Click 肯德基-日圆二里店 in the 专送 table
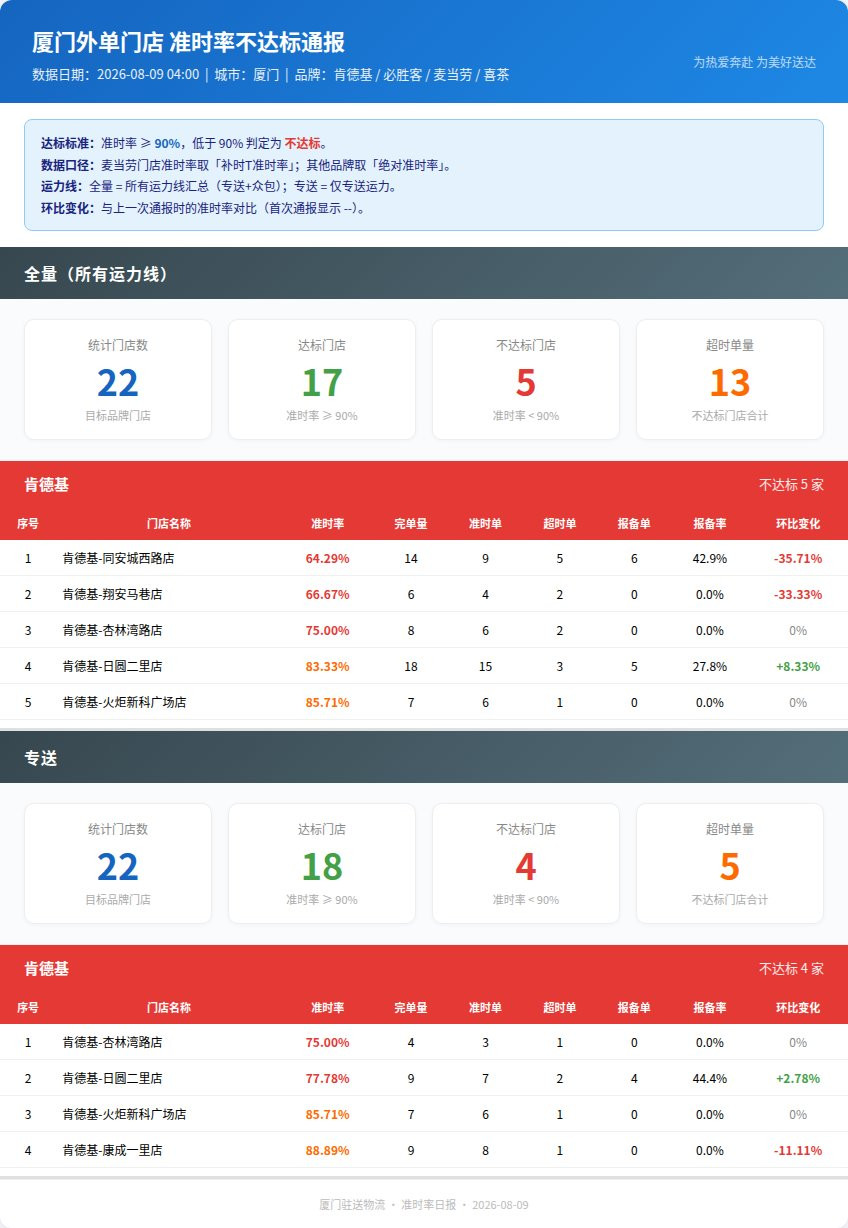Viewport: 848px width, 1228px height. coord(112,1078)
